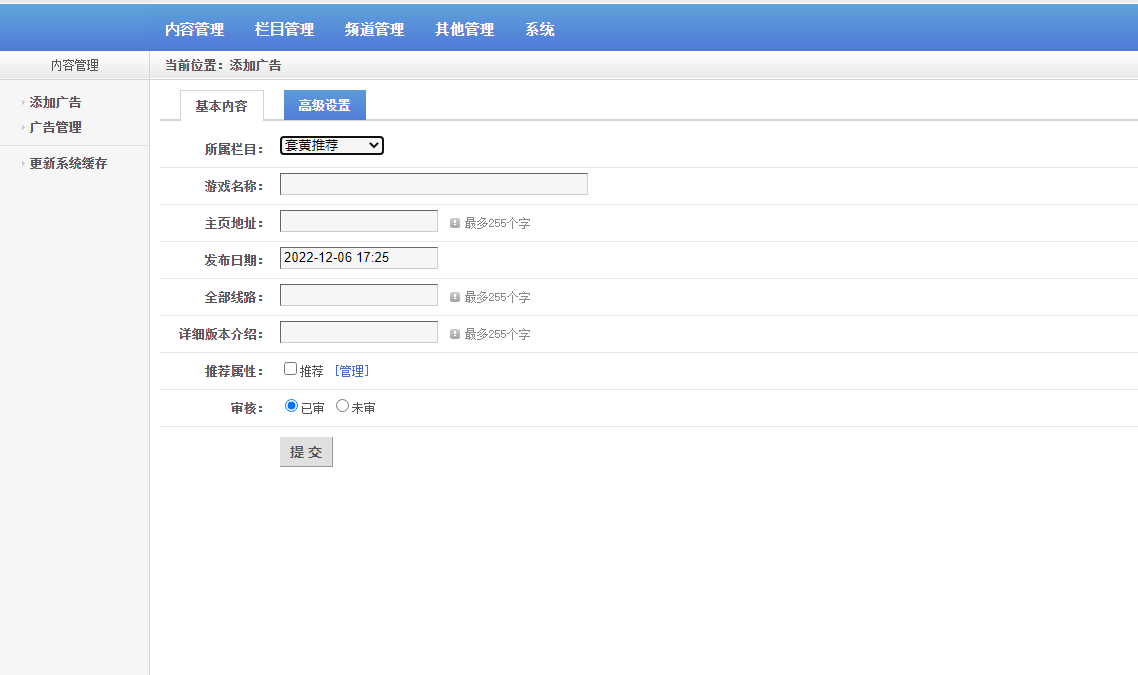1138x675 pixels.
Task: Open 广告管理 in the sidebar
Action: point(55,127)
